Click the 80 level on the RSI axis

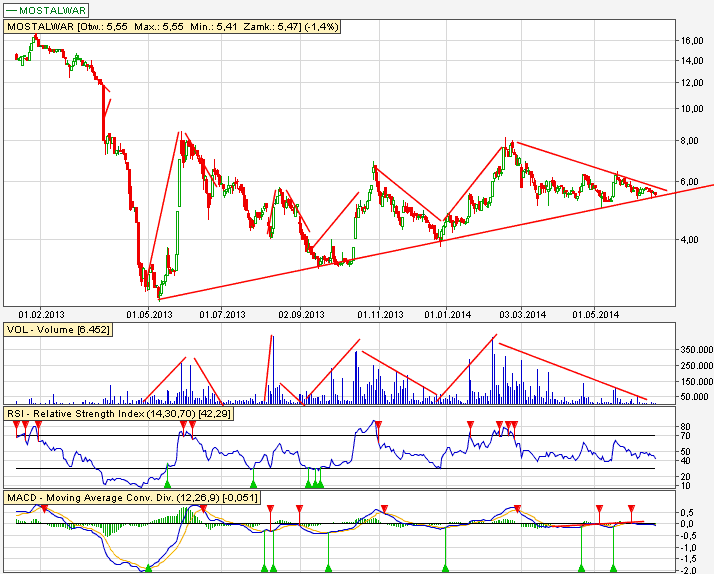pos(684,427)
